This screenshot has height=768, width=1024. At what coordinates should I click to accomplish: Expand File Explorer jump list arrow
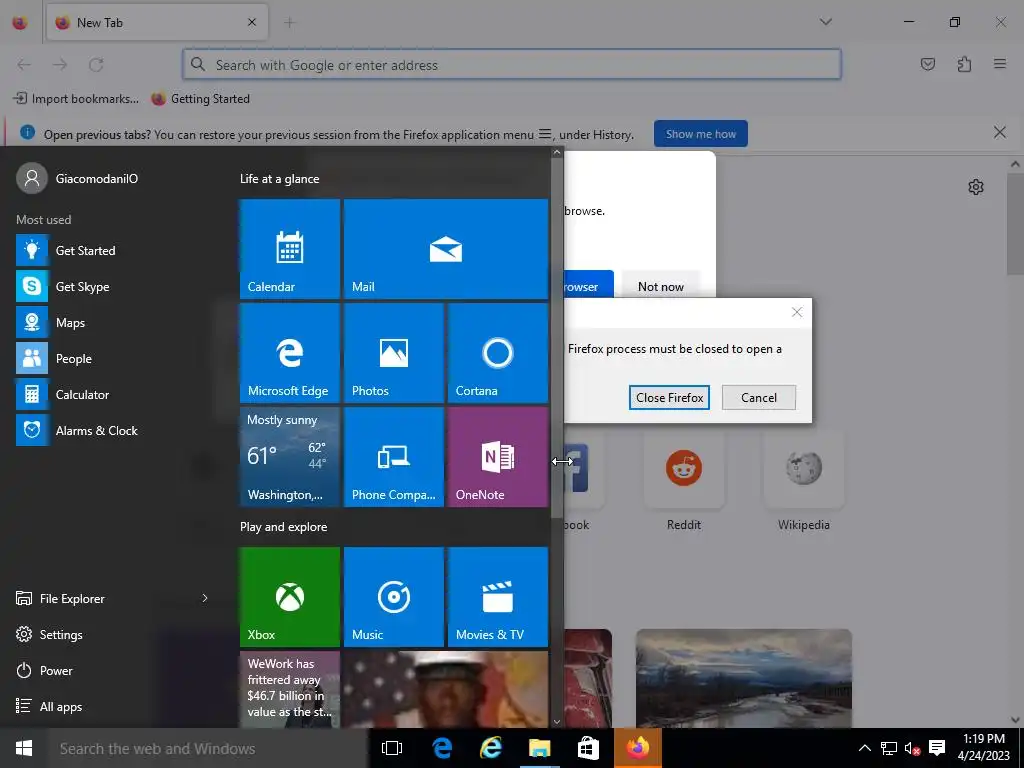pyautogui.click(x=205, y=598)
